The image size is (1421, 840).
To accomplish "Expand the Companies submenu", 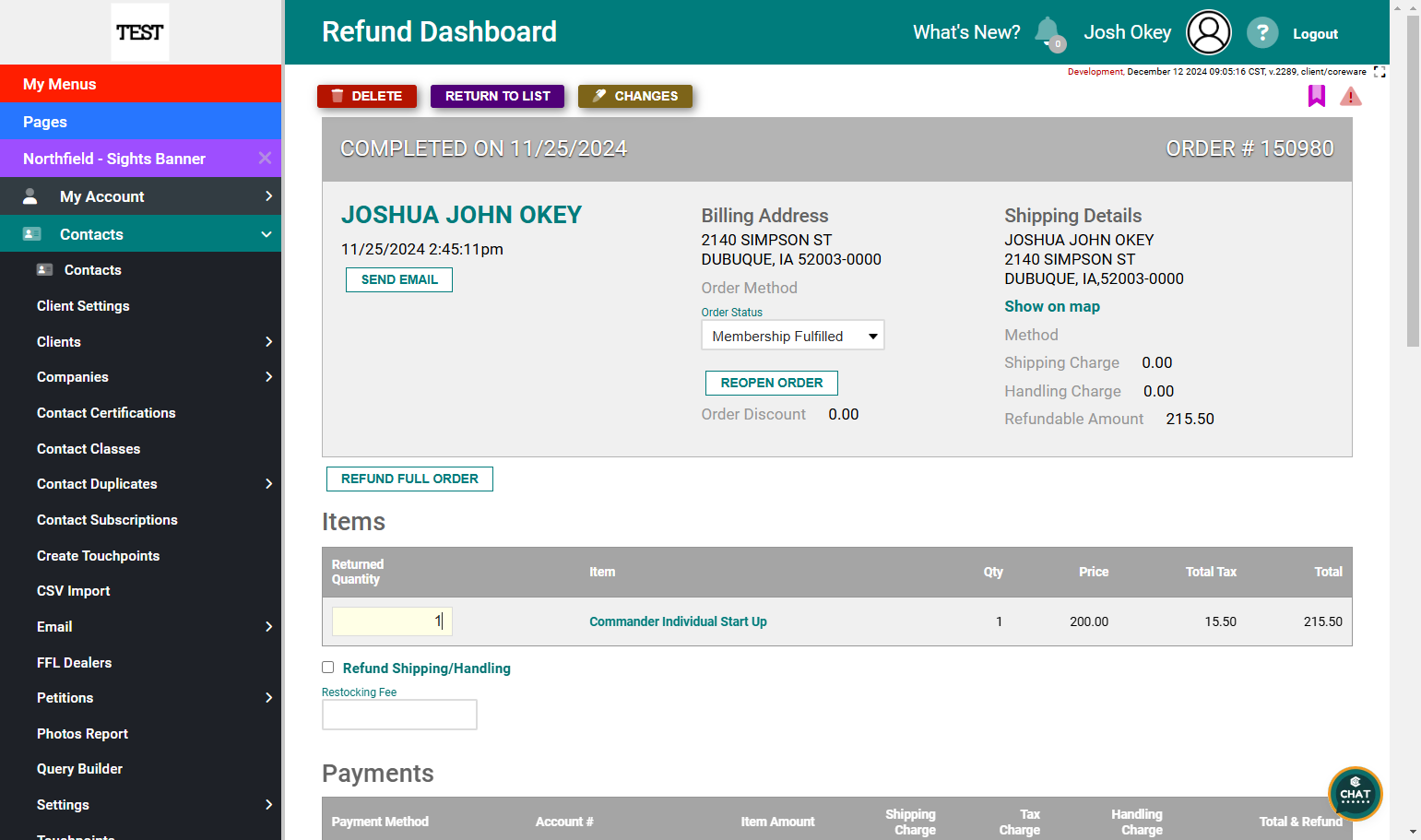I will click(268, 376).
